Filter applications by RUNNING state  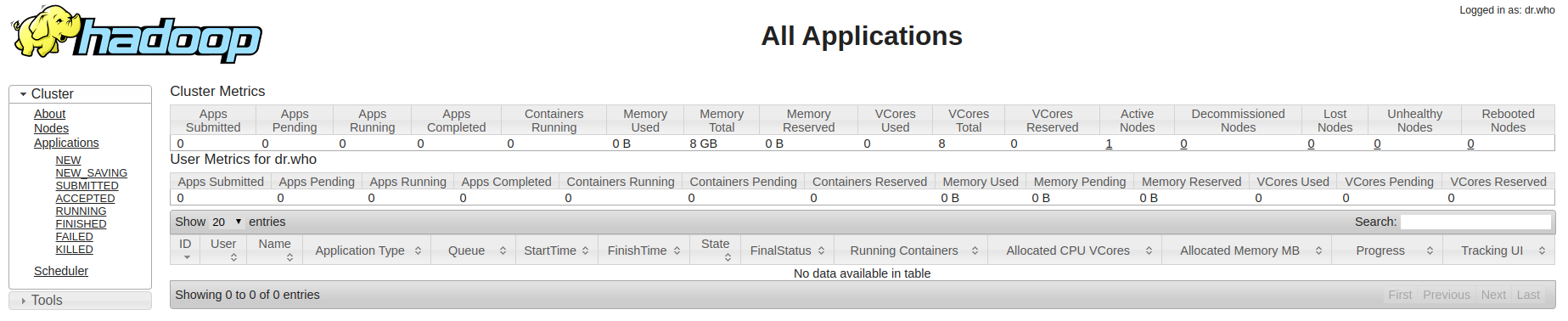coord(81,211)
